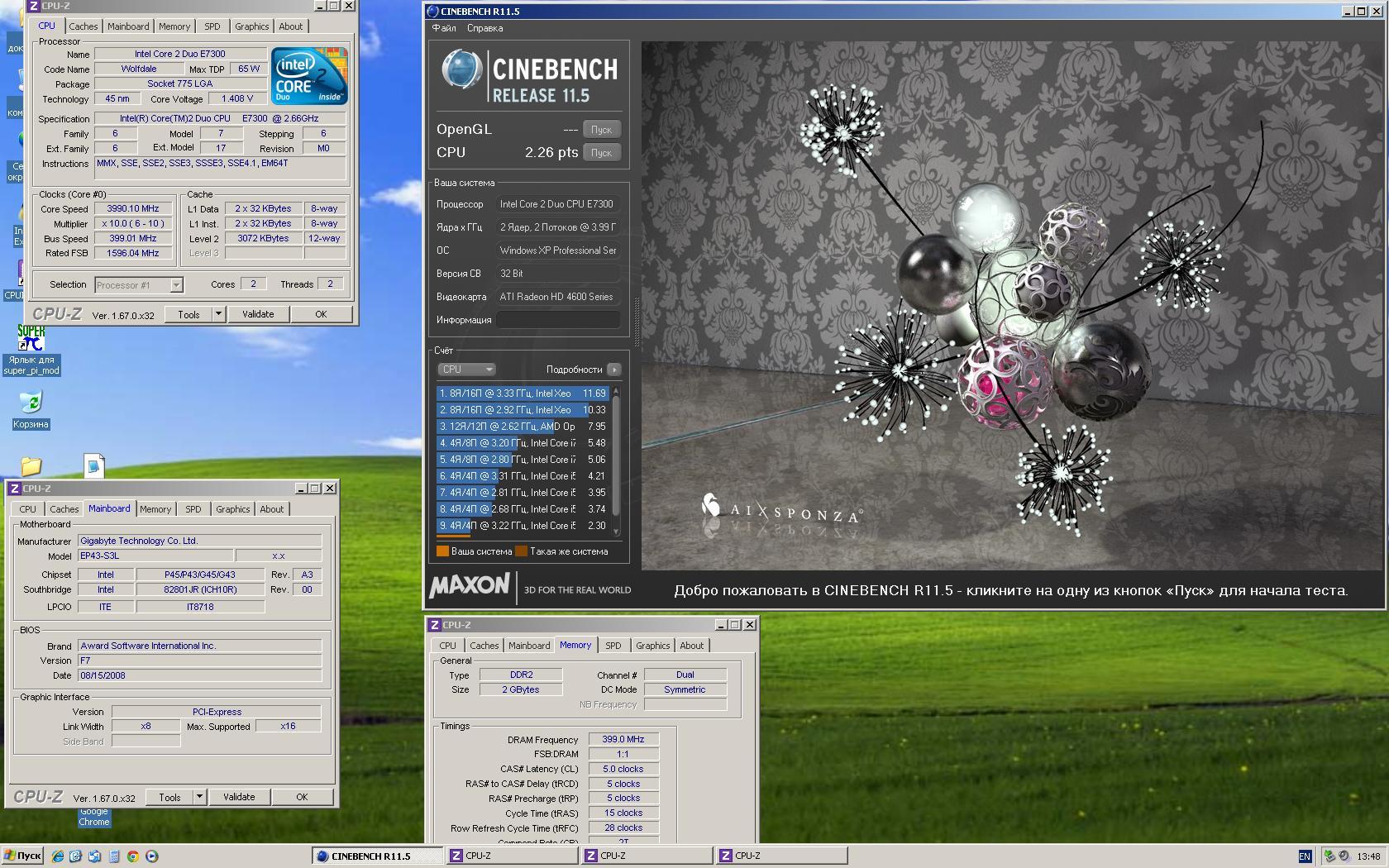Viewport: 1389px width, 868px height.
Task: Open About tab in Memory CPU-Z window
Action: (692, 646)
